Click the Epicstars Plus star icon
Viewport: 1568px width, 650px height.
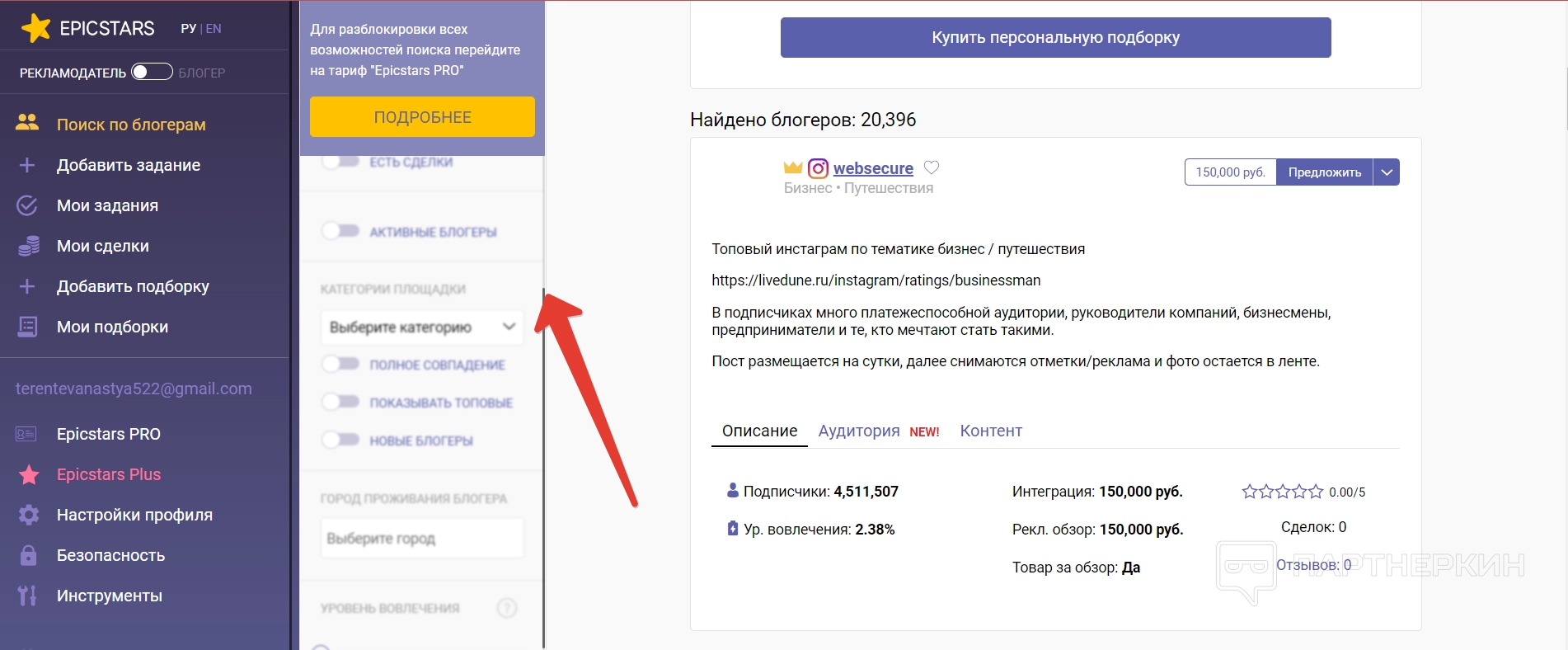[x=29, y=474]
